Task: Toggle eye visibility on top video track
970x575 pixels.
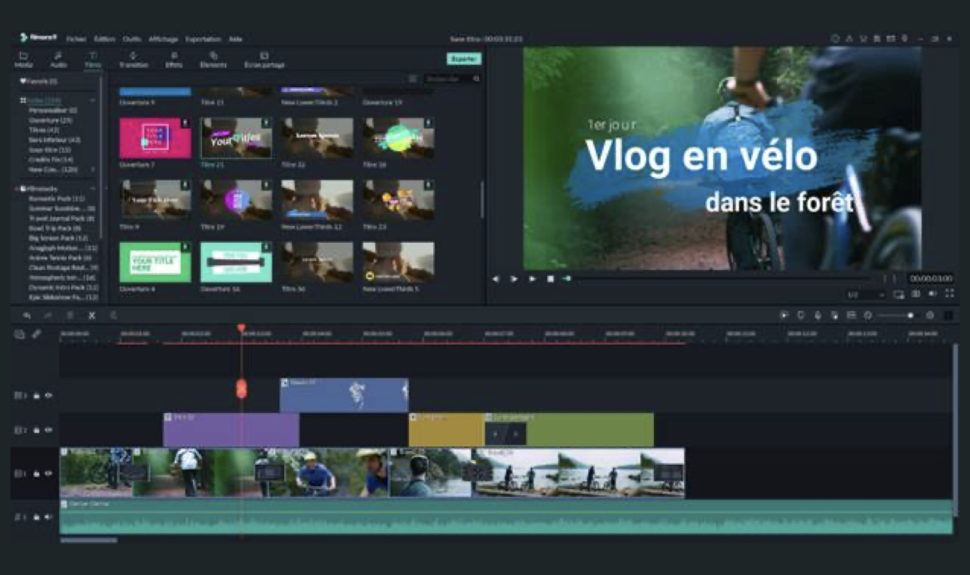Action: point(48,395)
